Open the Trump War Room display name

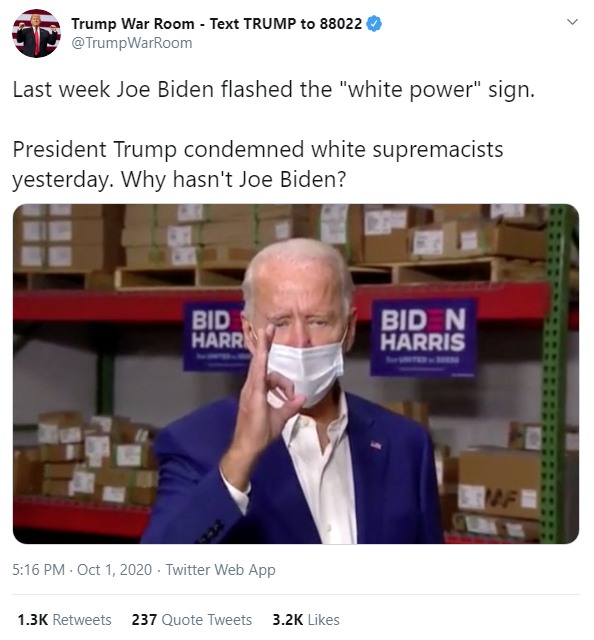tap(216, 24)
